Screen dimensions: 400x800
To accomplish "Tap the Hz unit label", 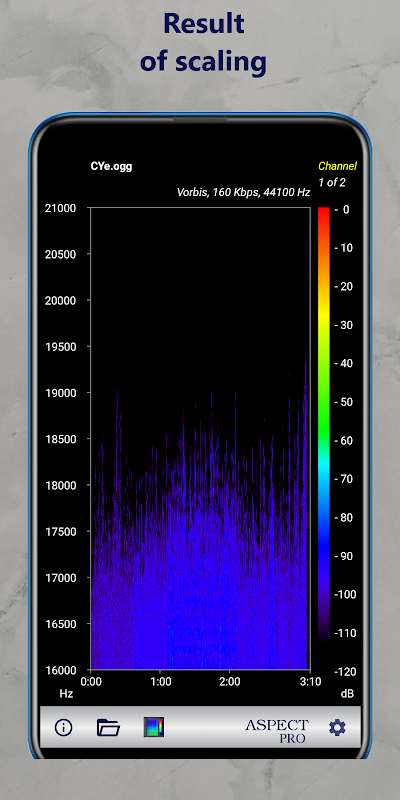I will tap(66, 694).
